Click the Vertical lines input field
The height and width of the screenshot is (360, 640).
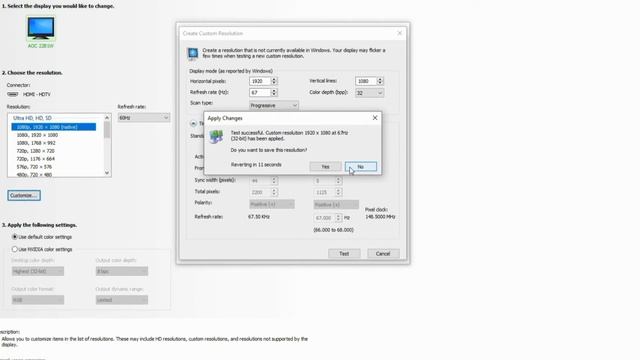pos(366,81)
